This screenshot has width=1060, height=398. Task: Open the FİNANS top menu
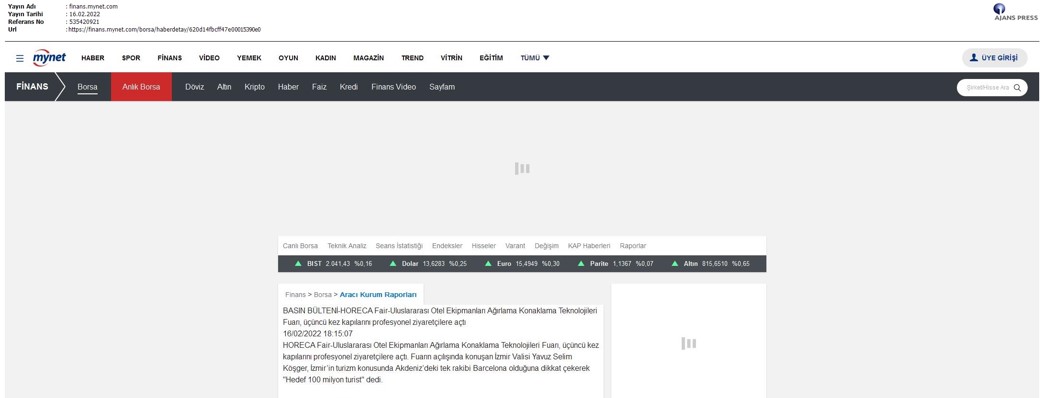[170, 58]
